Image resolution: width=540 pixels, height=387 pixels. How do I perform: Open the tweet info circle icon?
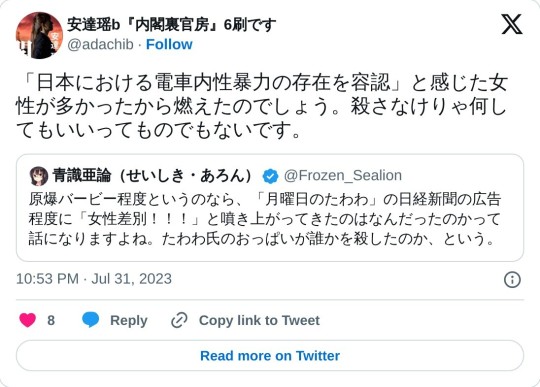click(512, 280)
